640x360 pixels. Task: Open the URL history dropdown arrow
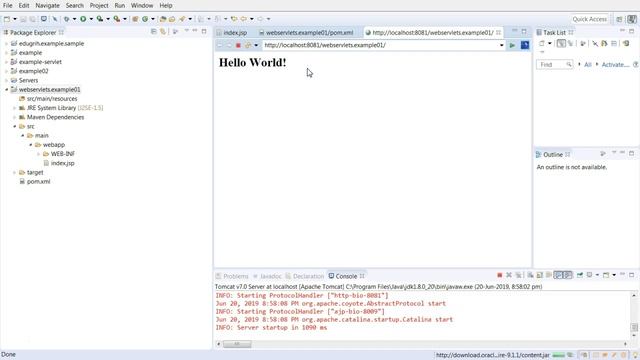click(x=502, y=45)
